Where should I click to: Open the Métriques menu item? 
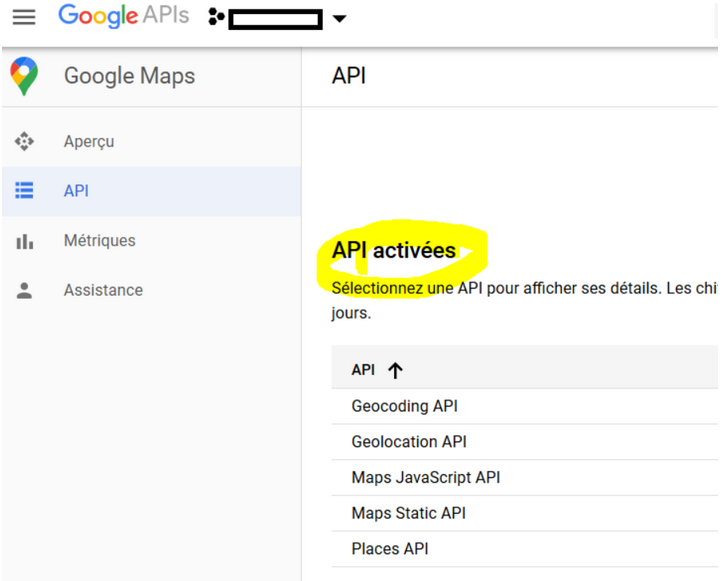[x=100, y=241]
